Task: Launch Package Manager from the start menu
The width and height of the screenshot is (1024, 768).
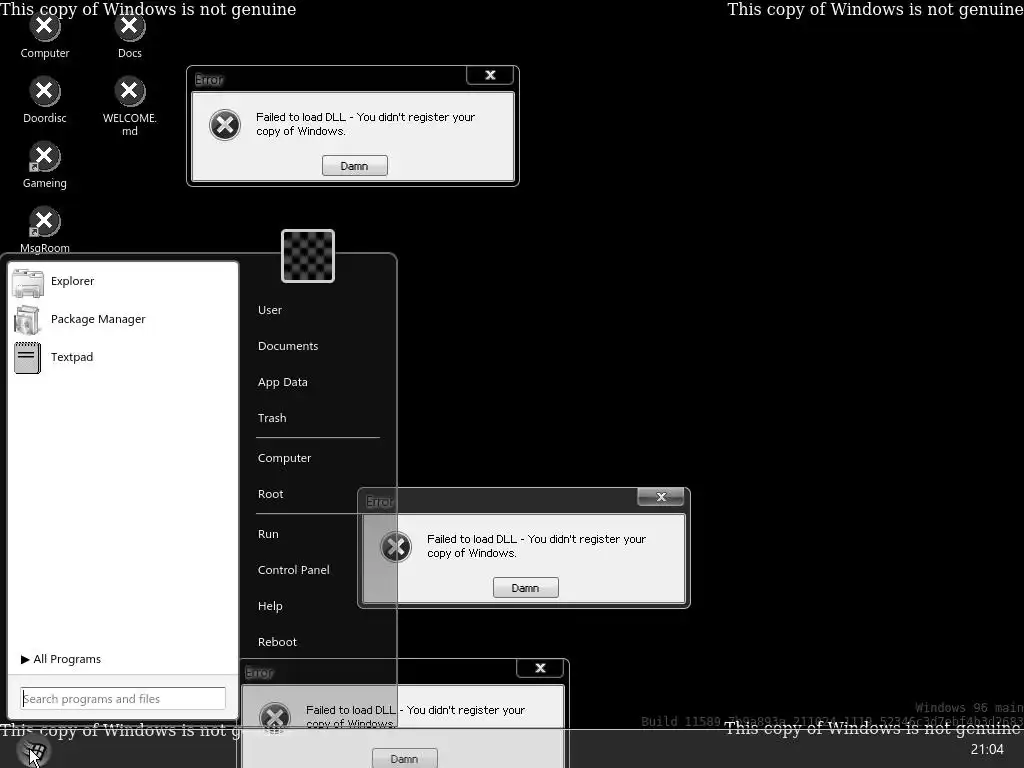Action: click(x=123, y=319)
